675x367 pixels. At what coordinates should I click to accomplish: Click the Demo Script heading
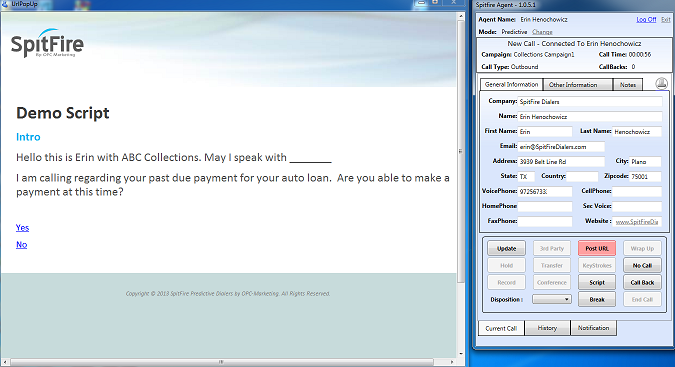point(63,113)
